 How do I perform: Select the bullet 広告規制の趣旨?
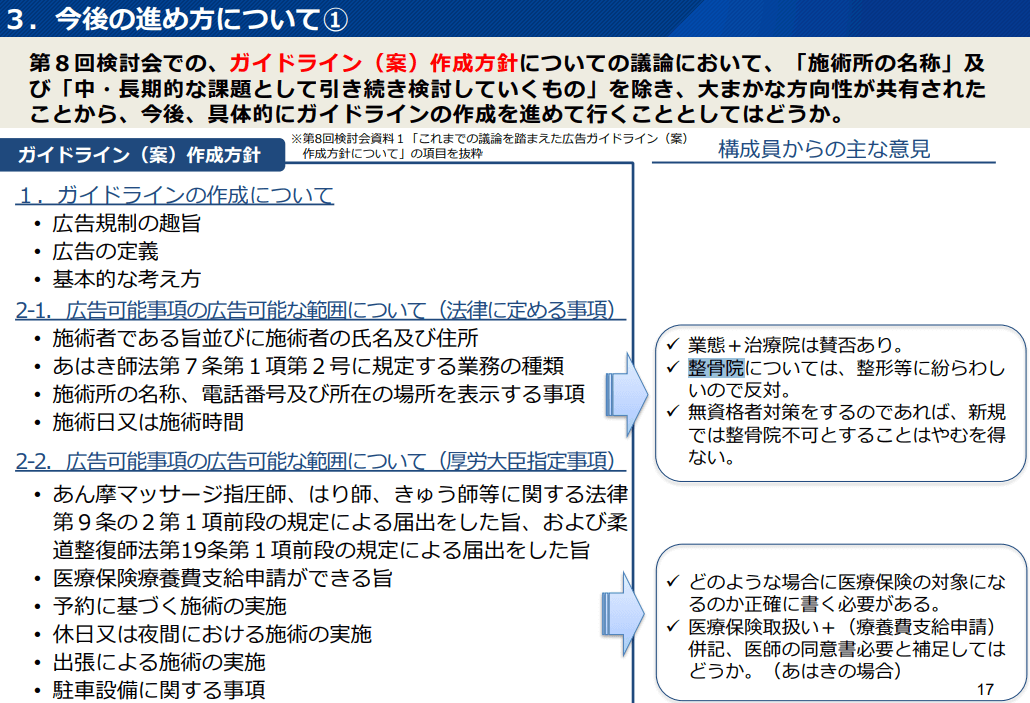tap(127, 224)
